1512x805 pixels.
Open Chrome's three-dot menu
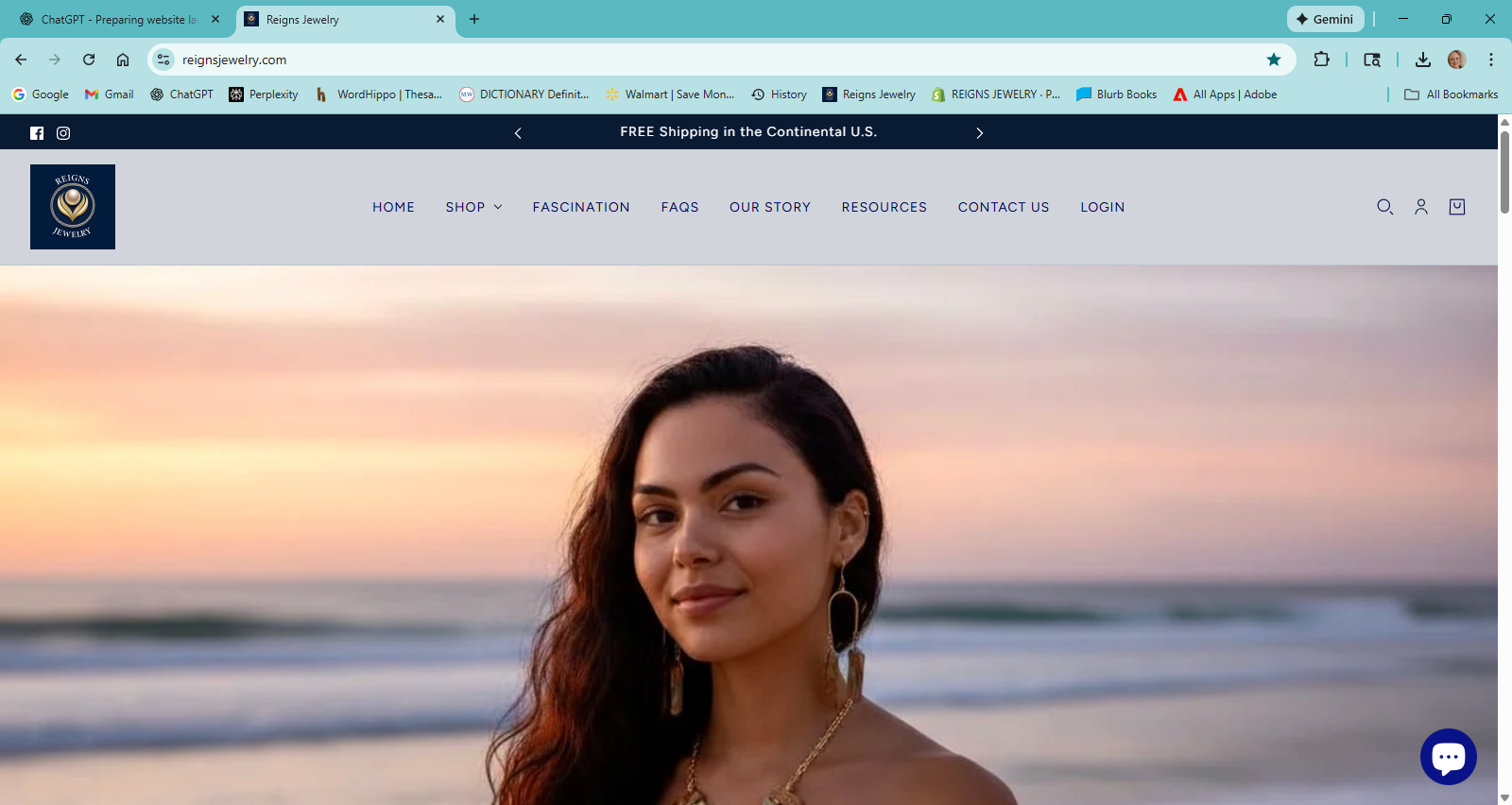tap(1490, 60)
